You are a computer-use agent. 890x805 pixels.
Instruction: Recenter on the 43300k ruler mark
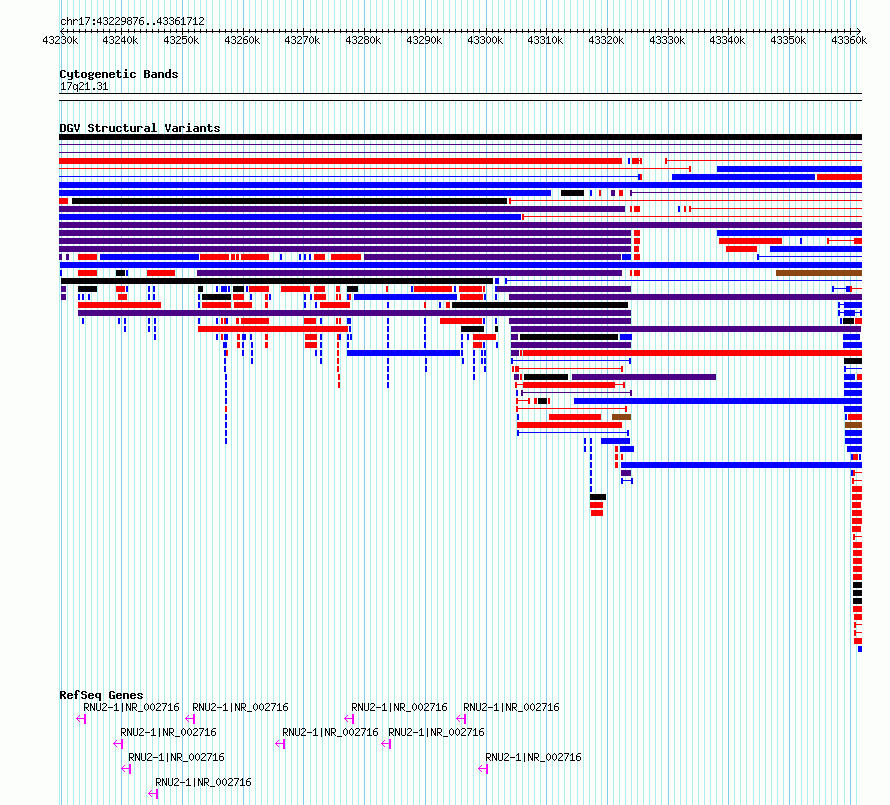click(485, 40)
